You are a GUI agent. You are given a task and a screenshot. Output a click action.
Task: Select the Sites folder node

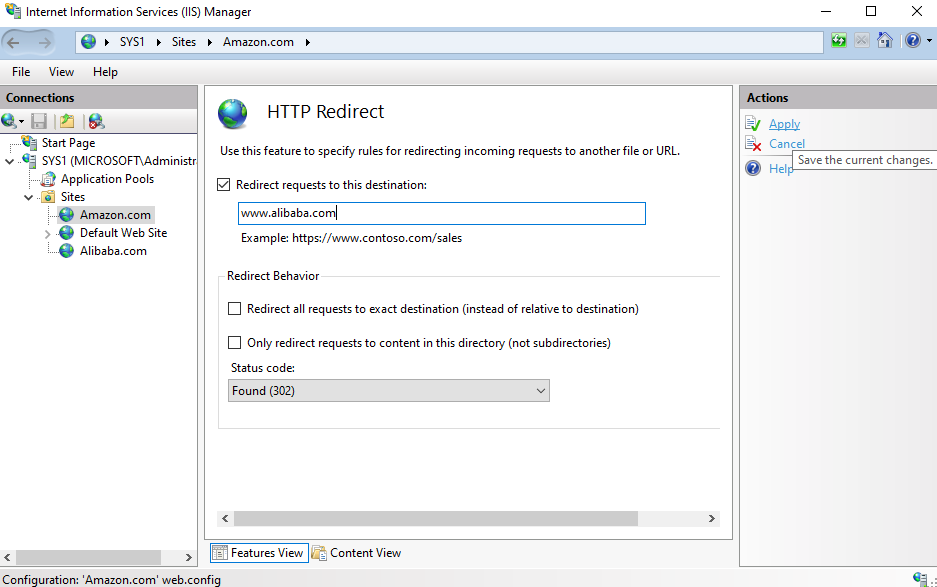(x=72, y=197)
